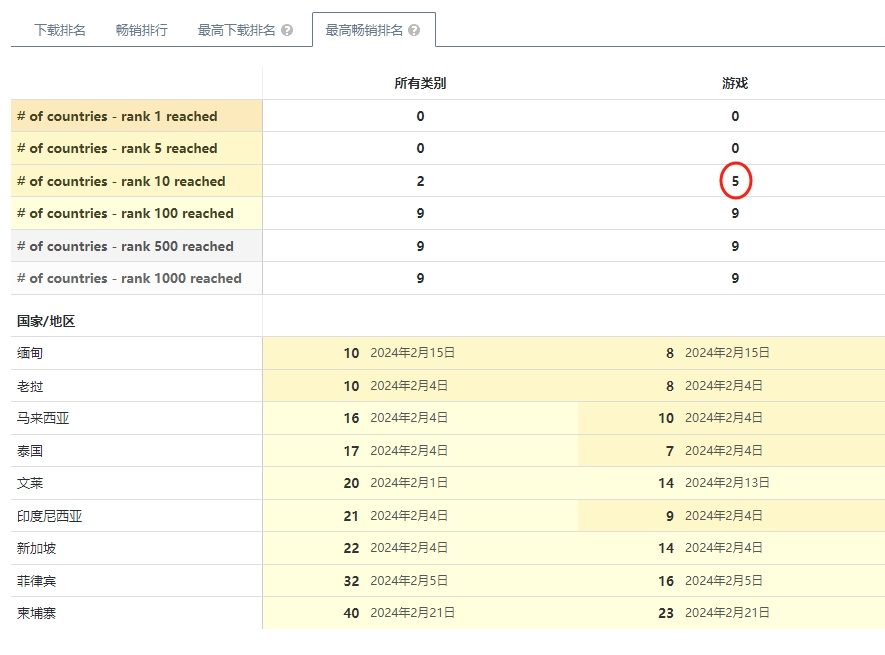Select the 最高畅销排名 tab

click(x=364, y=30)
